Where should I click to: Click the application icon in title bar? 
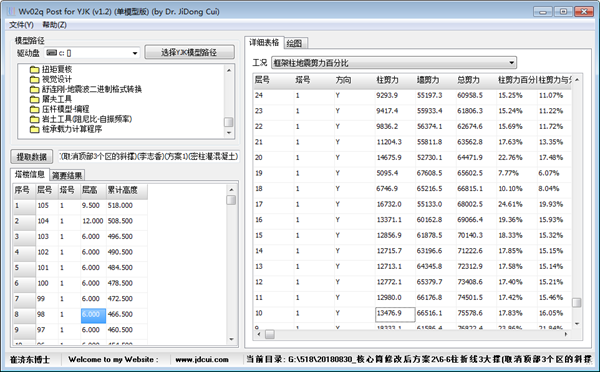click(x=11, y=11)
